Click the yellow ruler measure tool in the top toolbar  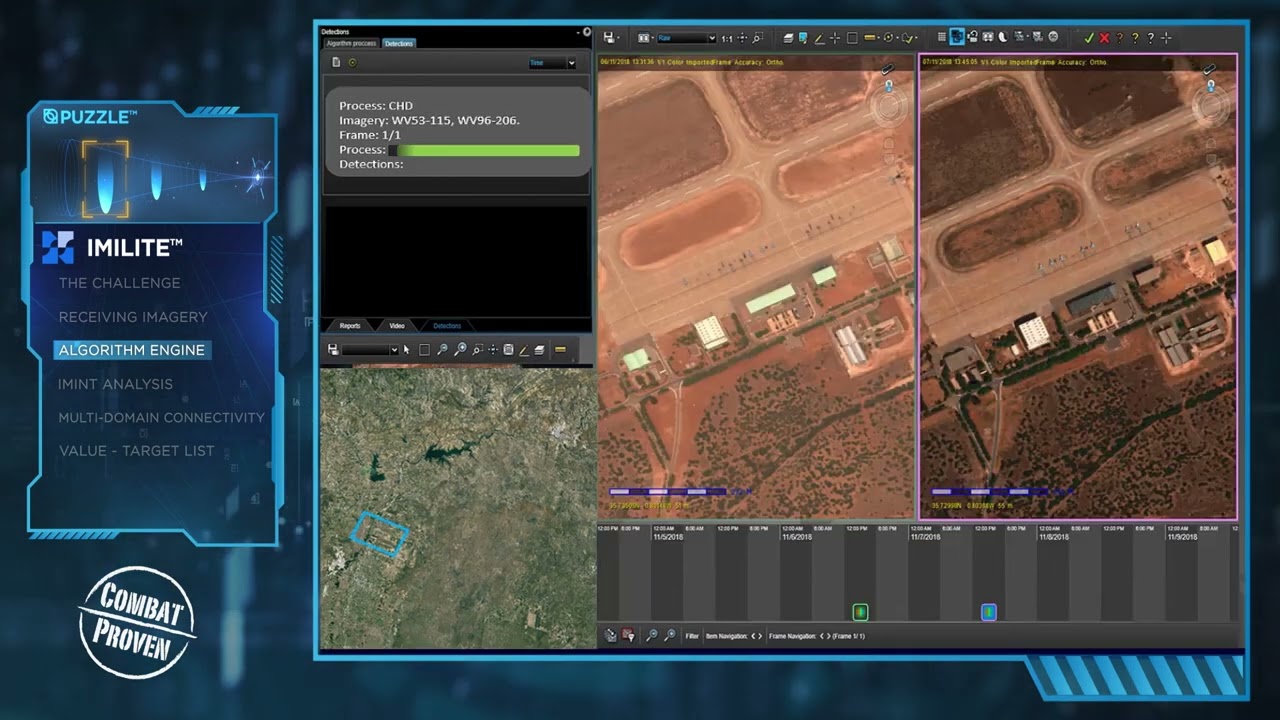870,38
